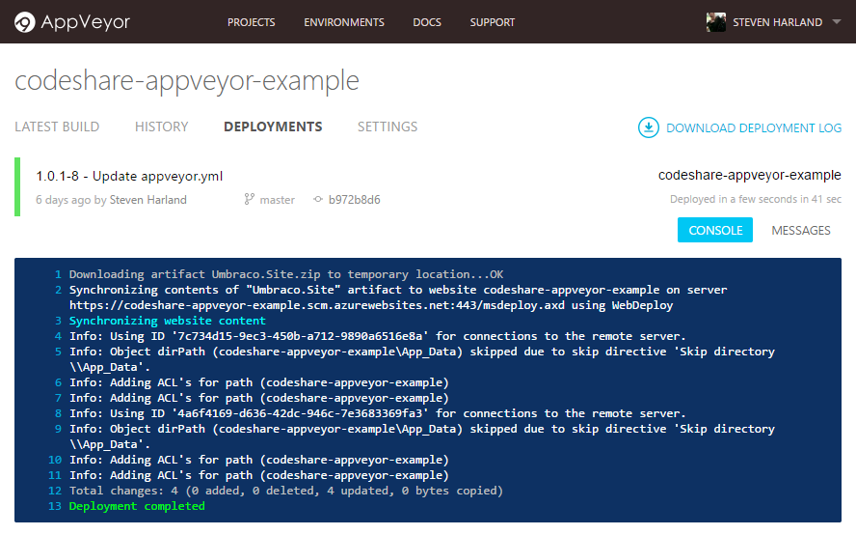Switch to the History tab

pyautogui.click(x=161, y=127)
